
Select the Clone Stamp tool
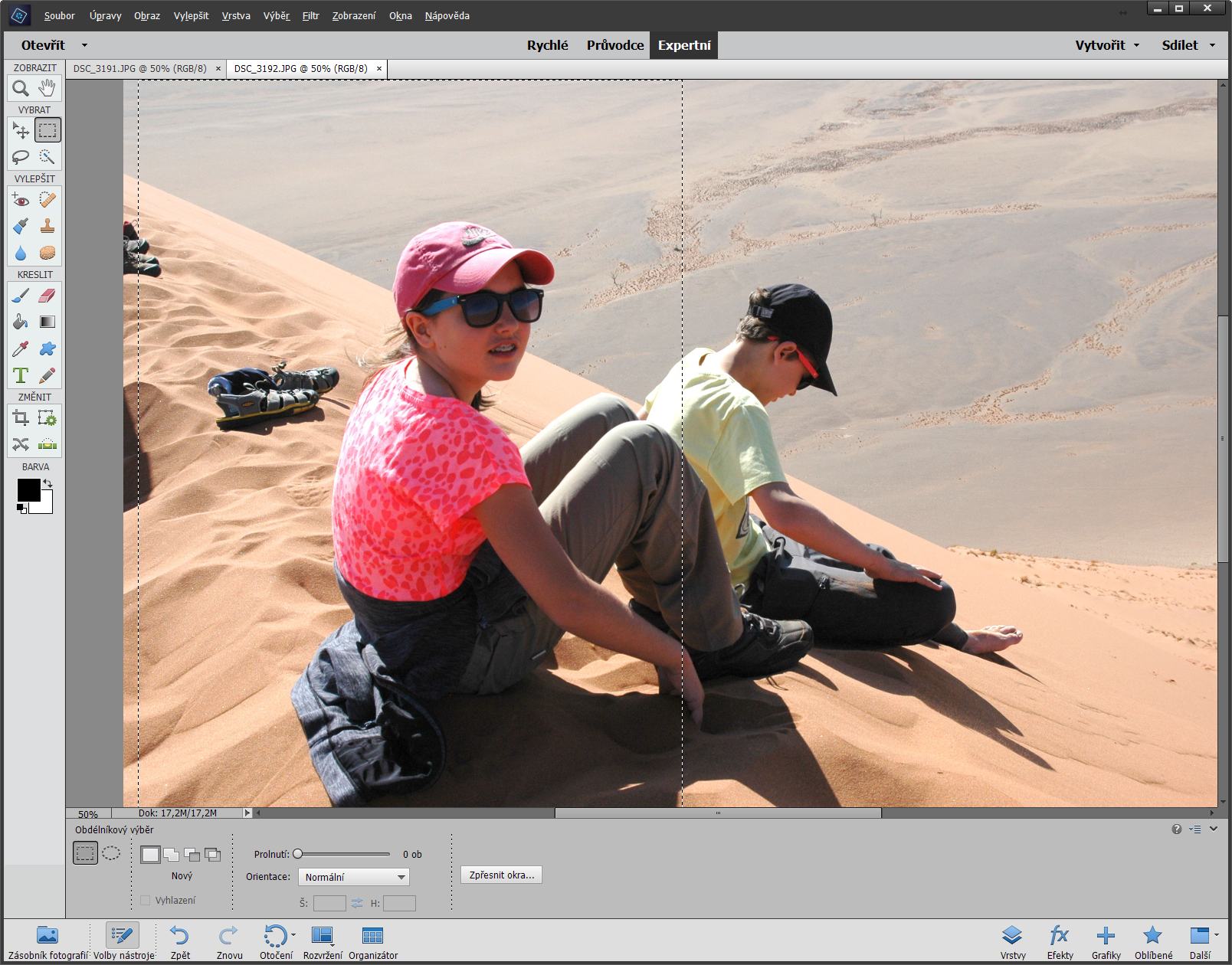point(48,226)
